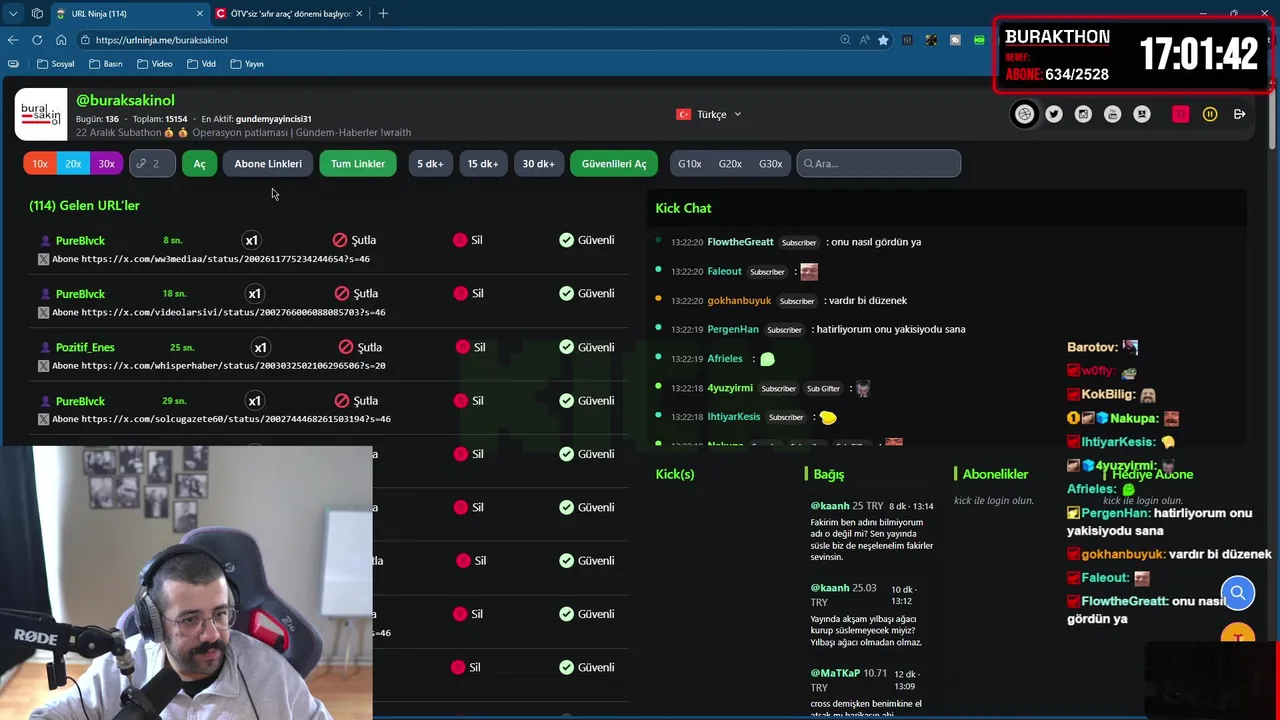Close the URL Ninja tab
Image resolution: width=1280 pixels, height=720 pixels.
tap(199, 14)
